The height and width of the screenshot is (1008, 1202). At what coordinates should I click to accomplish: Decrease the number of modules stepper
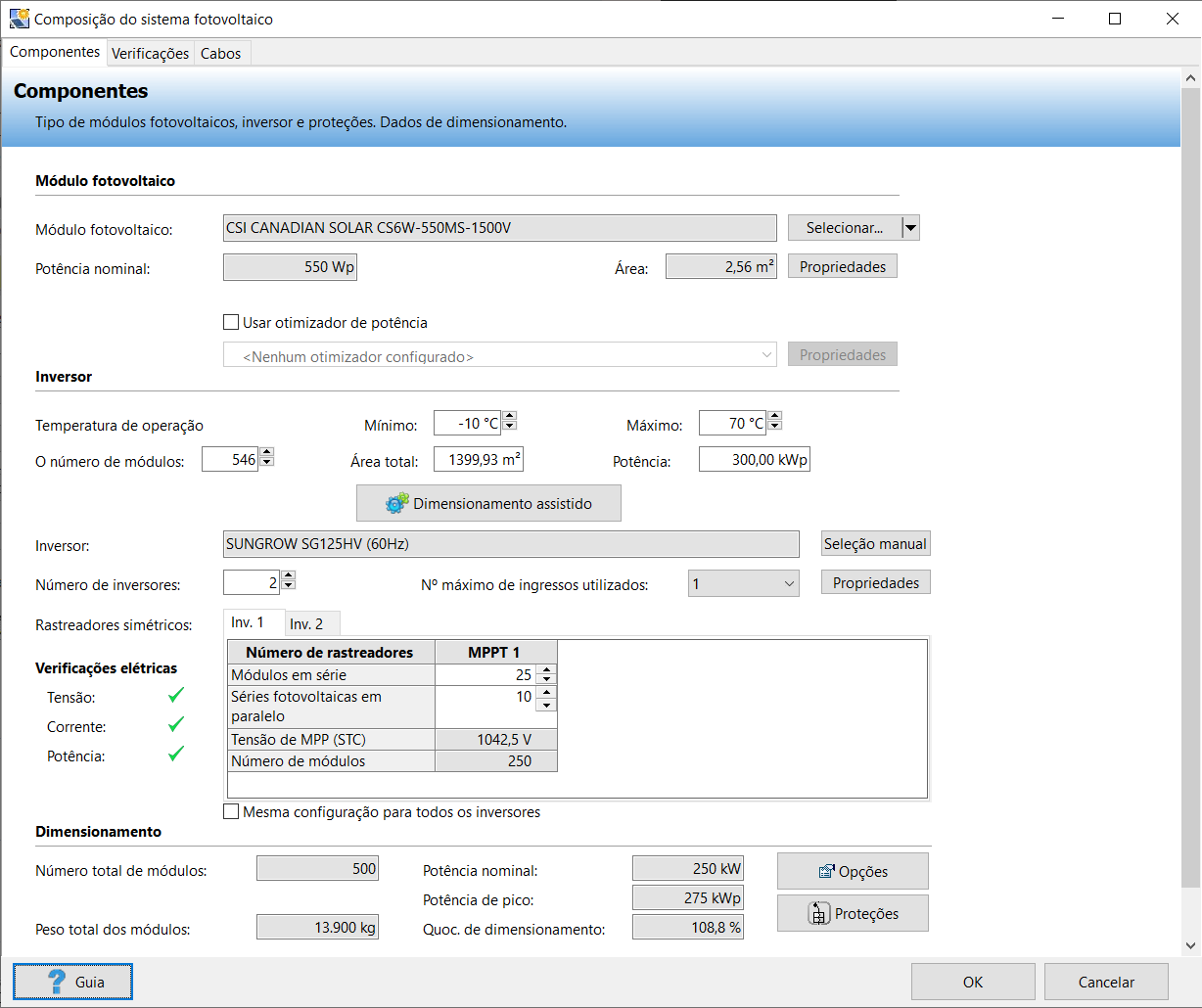267,464
